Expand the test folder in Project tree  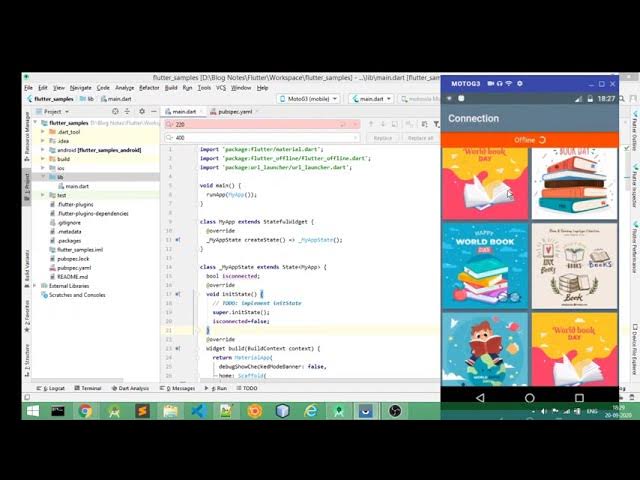(x=42, y=195)
